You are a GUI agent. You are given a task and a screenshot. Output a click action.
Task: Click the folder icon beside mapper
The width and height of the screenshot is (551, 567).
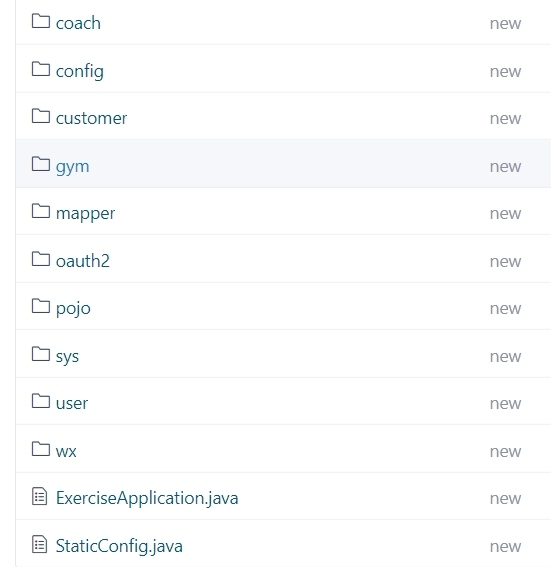[40, 211]
